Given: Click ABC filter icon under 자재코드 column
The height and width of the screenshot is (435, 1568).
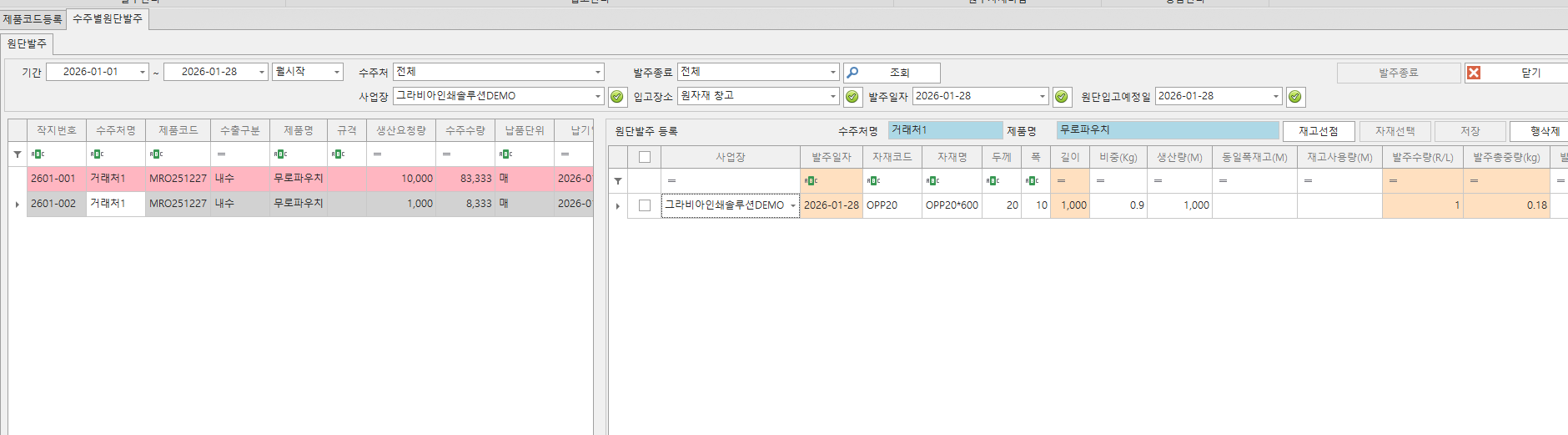Looking at the screenshot, I should pos(873,180).
